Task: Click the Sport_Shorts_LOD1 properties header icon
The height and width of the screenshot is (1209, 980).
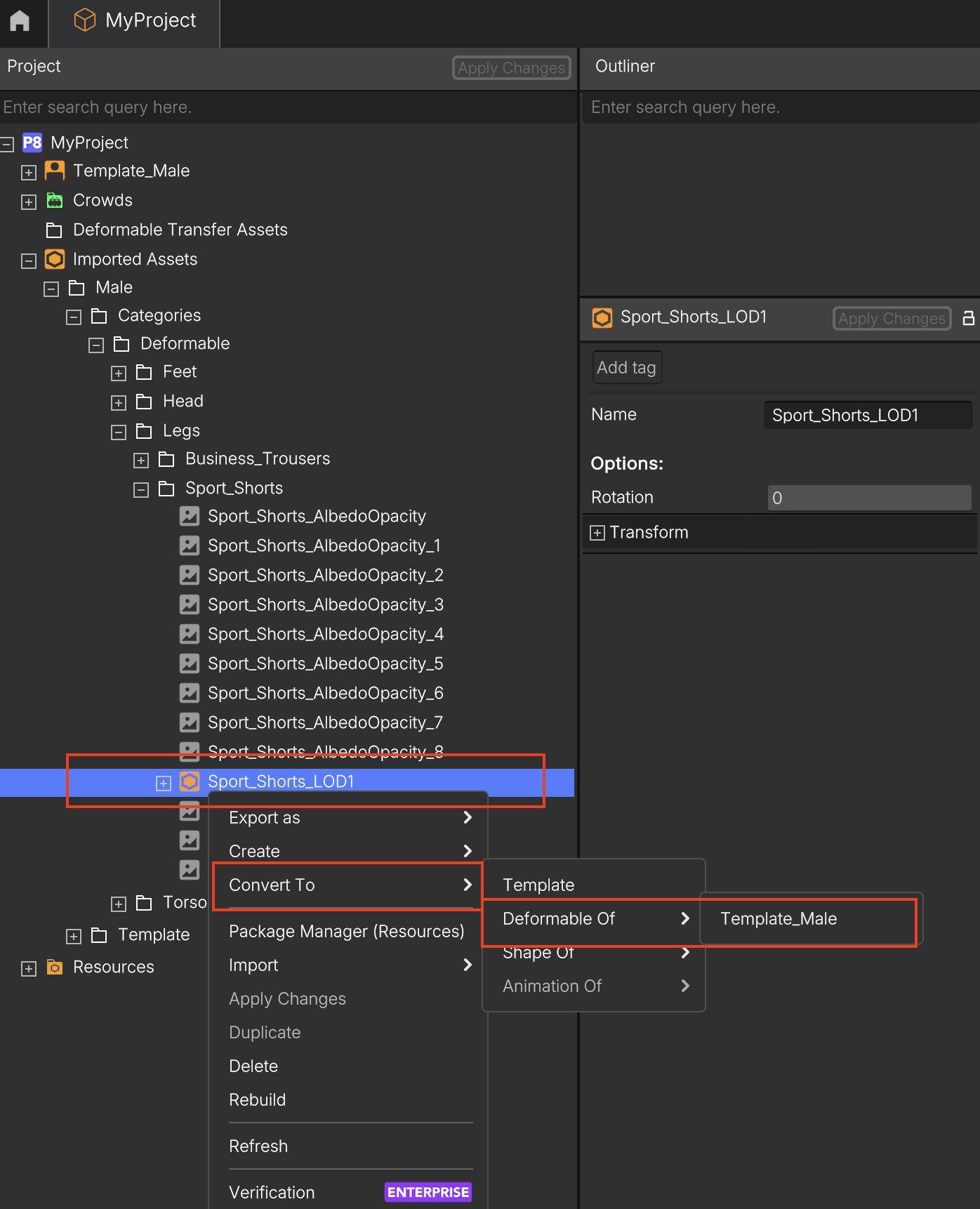Action: (x=602, y=318)
